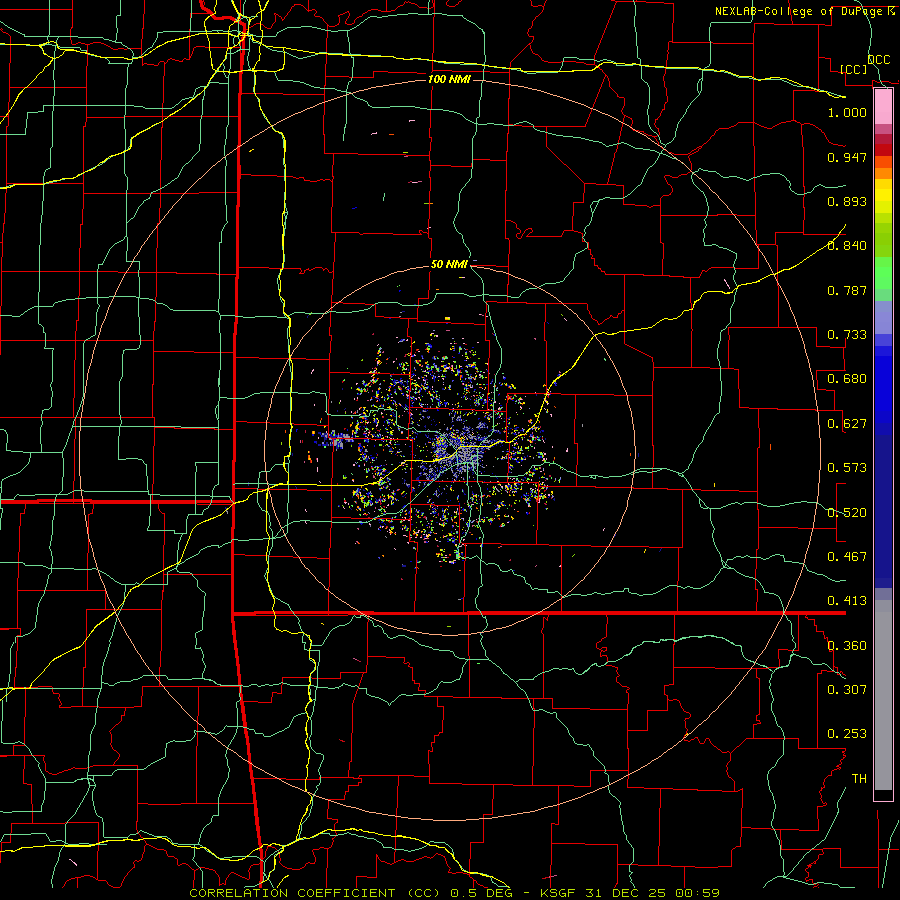Click the 0.253 scale value
The height and width of the screenshot is (900, 900).
(x=847, y=734)
